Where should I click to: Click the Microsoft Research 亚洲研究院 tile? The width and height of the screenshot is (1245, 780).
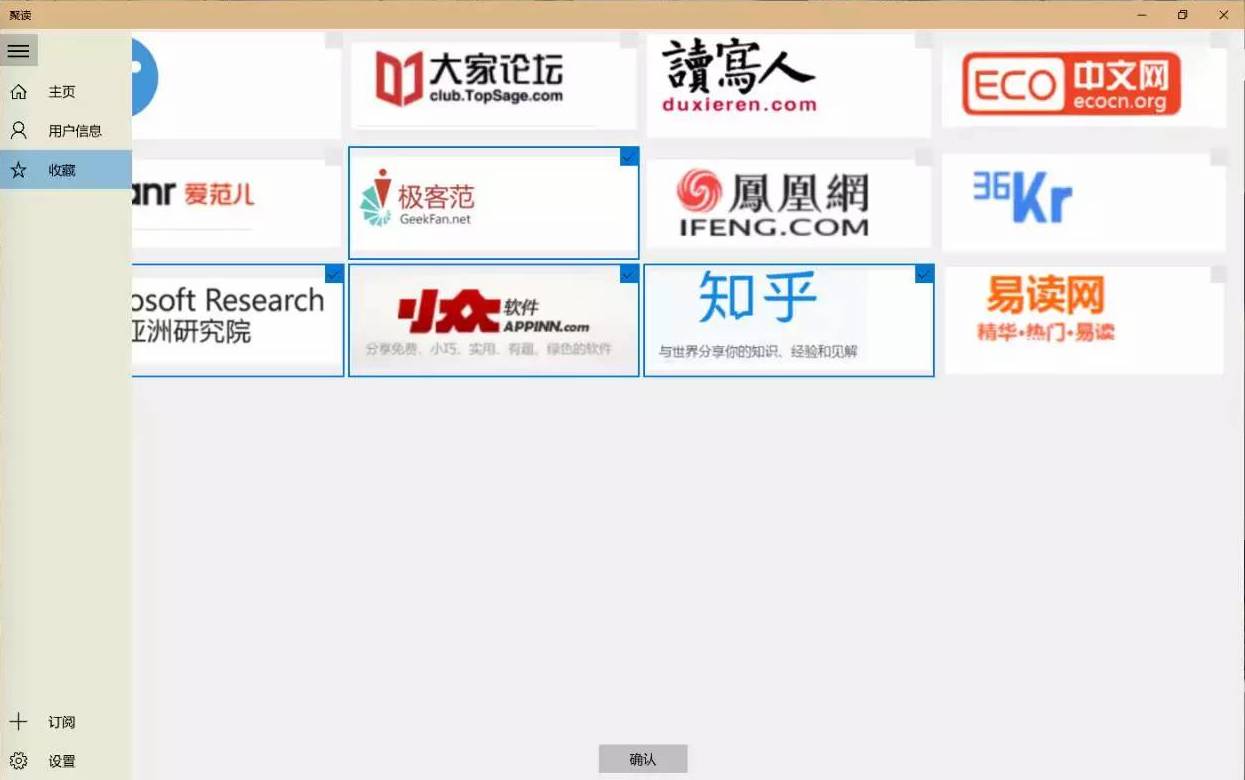pyautogui.click(x=237, y=321)
